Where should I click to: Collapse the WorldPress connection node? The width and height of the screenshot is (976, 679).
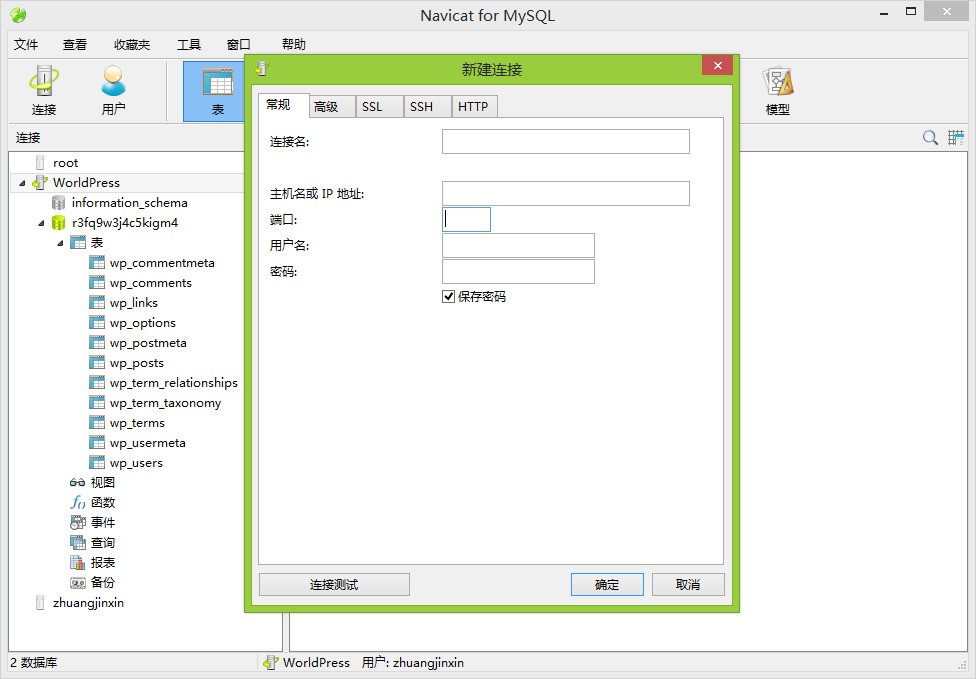pos(22,183)
